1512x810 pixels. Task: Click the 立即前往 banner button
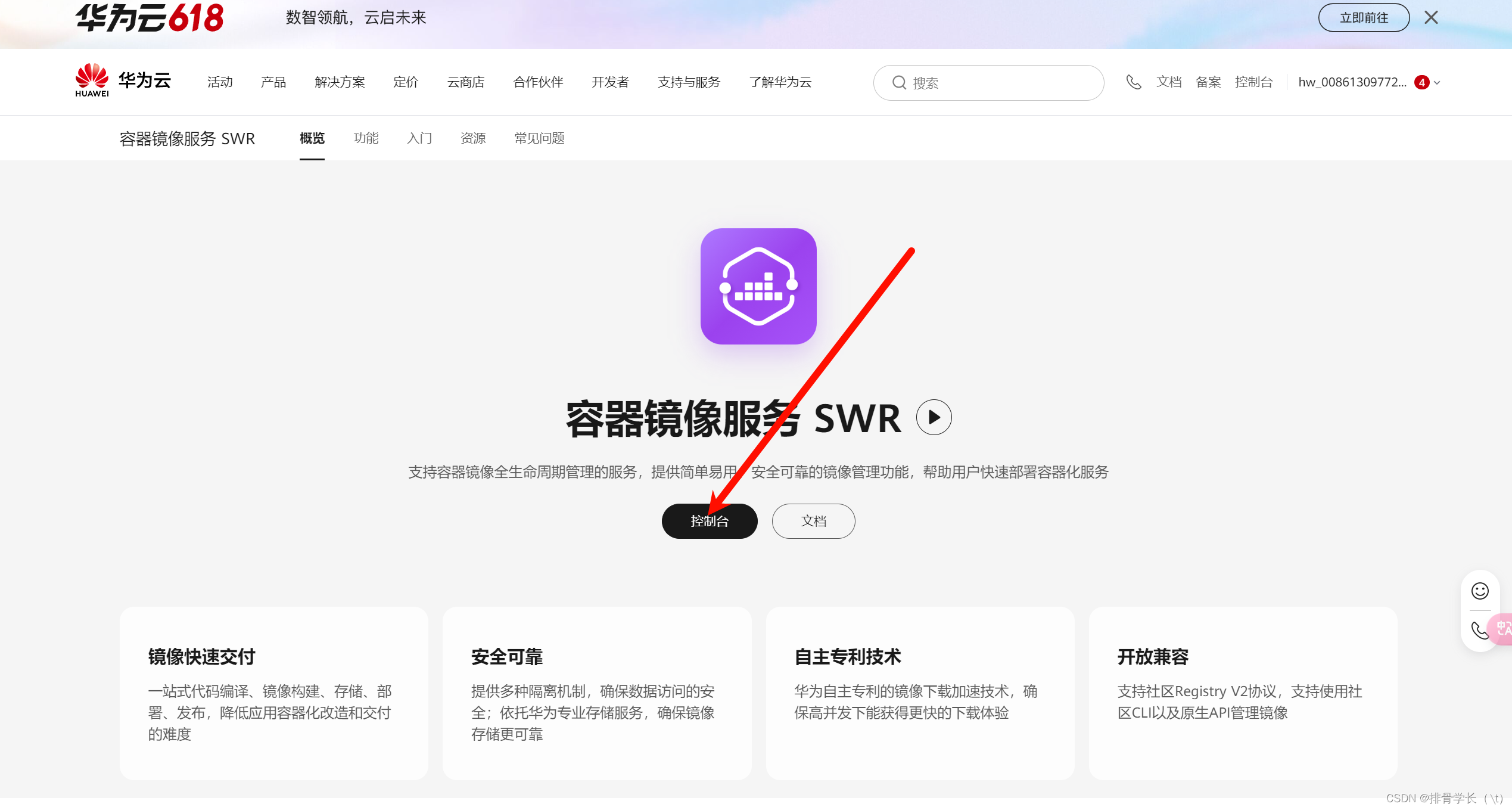point(1364,17)
